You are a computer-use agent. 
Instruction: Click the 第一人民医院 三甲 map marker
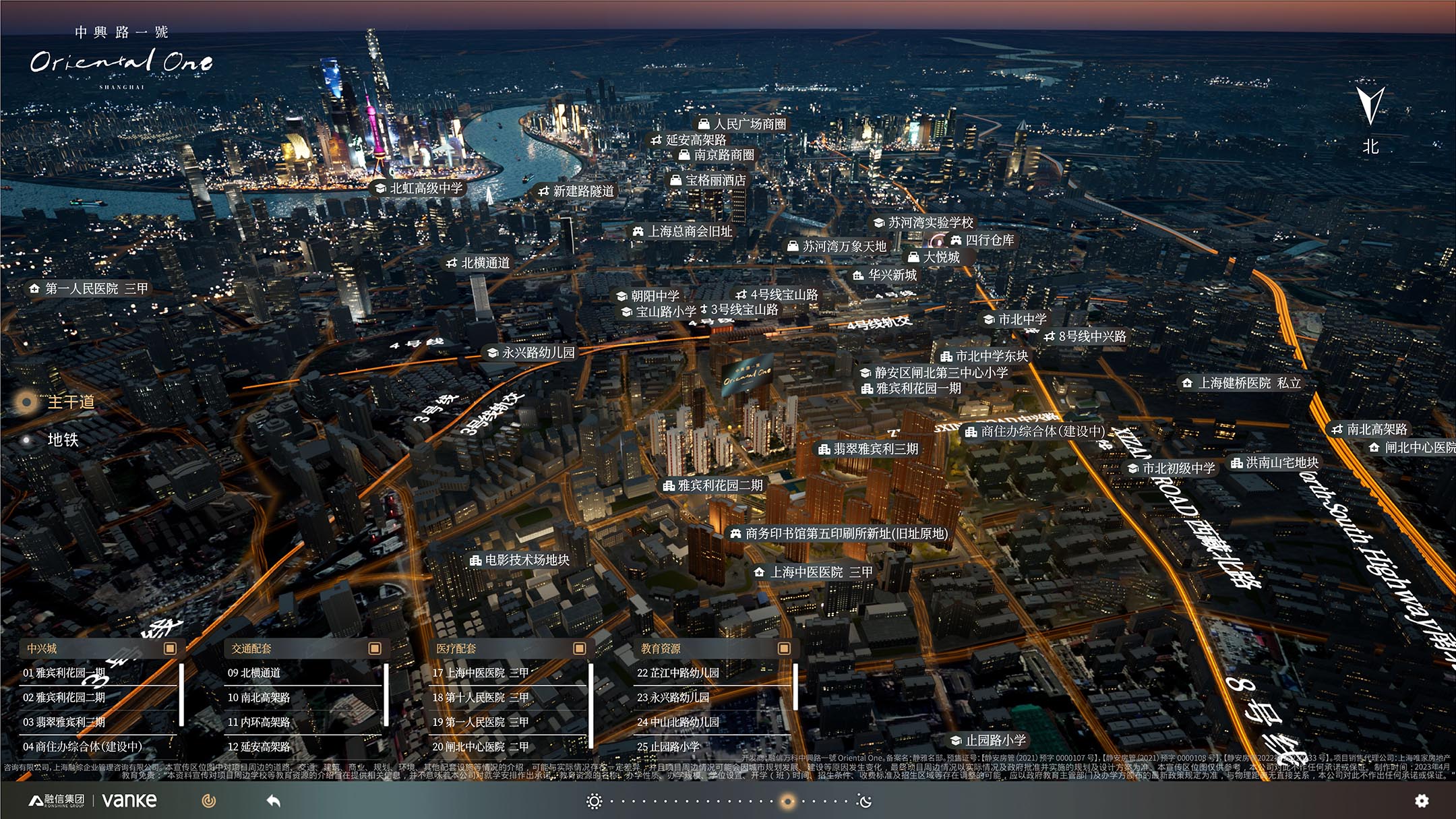point(88,289)
